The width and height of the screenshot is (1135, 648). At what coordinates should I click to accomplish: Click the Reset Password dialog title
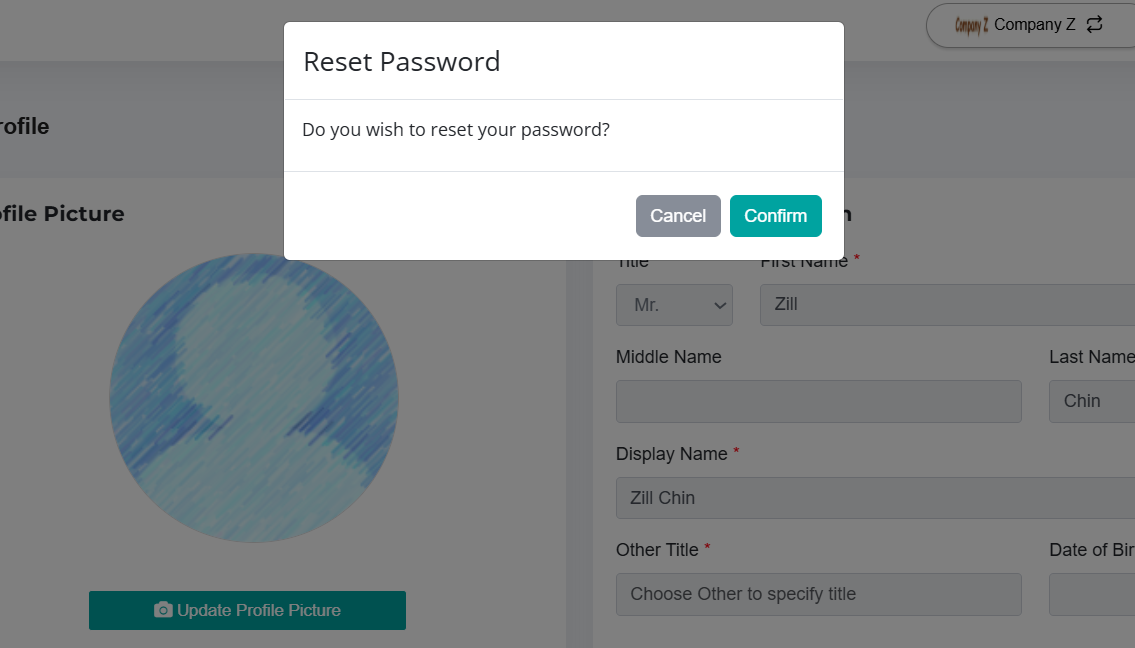coord(402,62)
